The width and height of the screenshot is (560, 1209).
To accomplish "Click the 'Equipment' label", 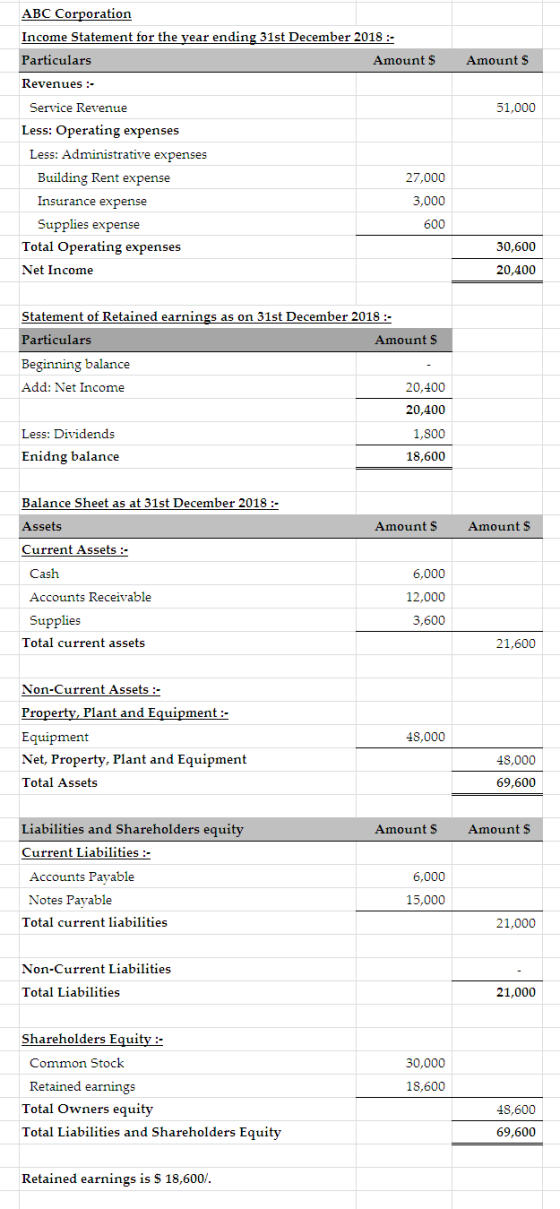I will [55, 737].
